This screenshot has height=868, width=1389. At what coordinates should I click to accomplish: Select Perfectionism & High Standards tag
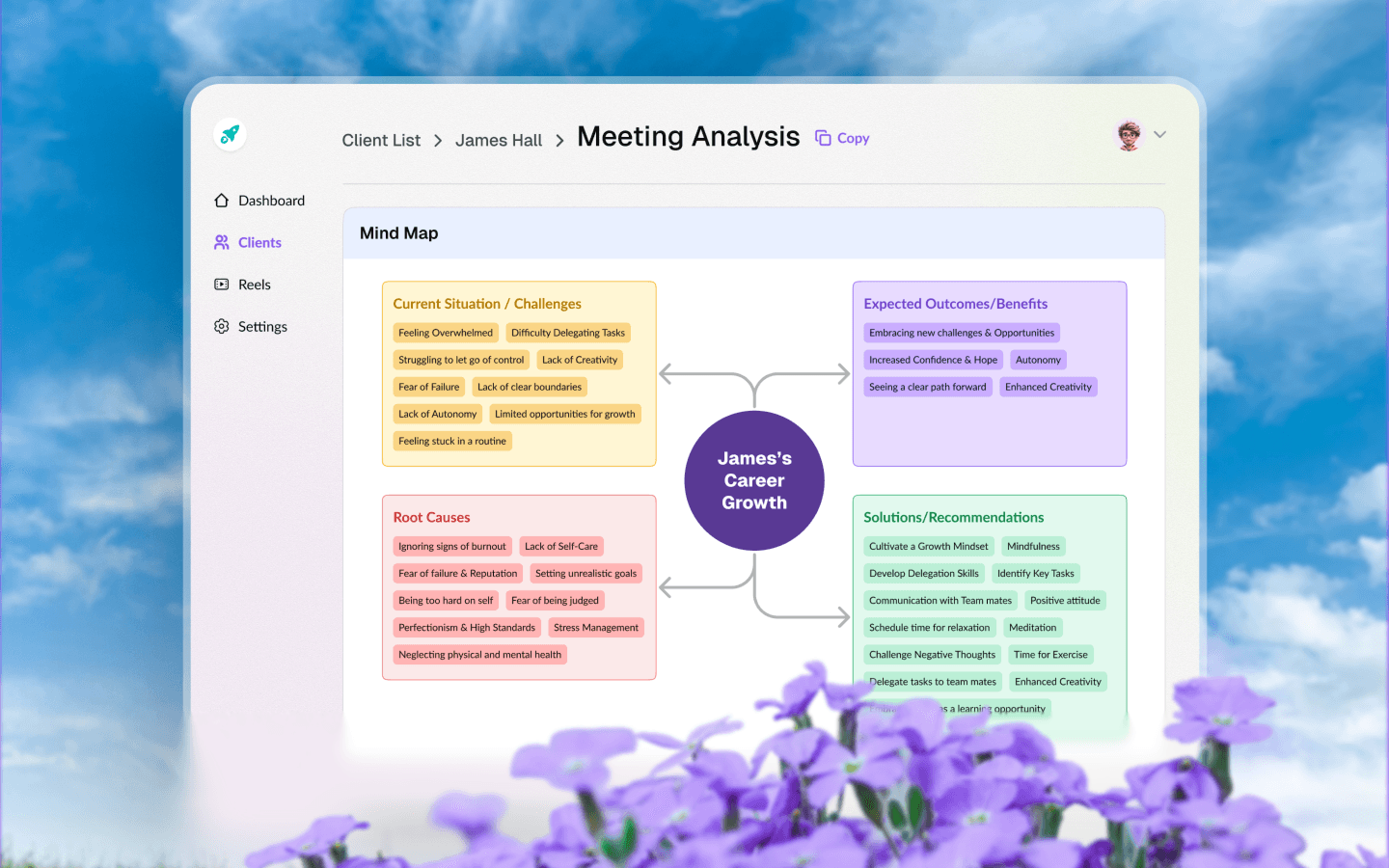coord(467,628)
